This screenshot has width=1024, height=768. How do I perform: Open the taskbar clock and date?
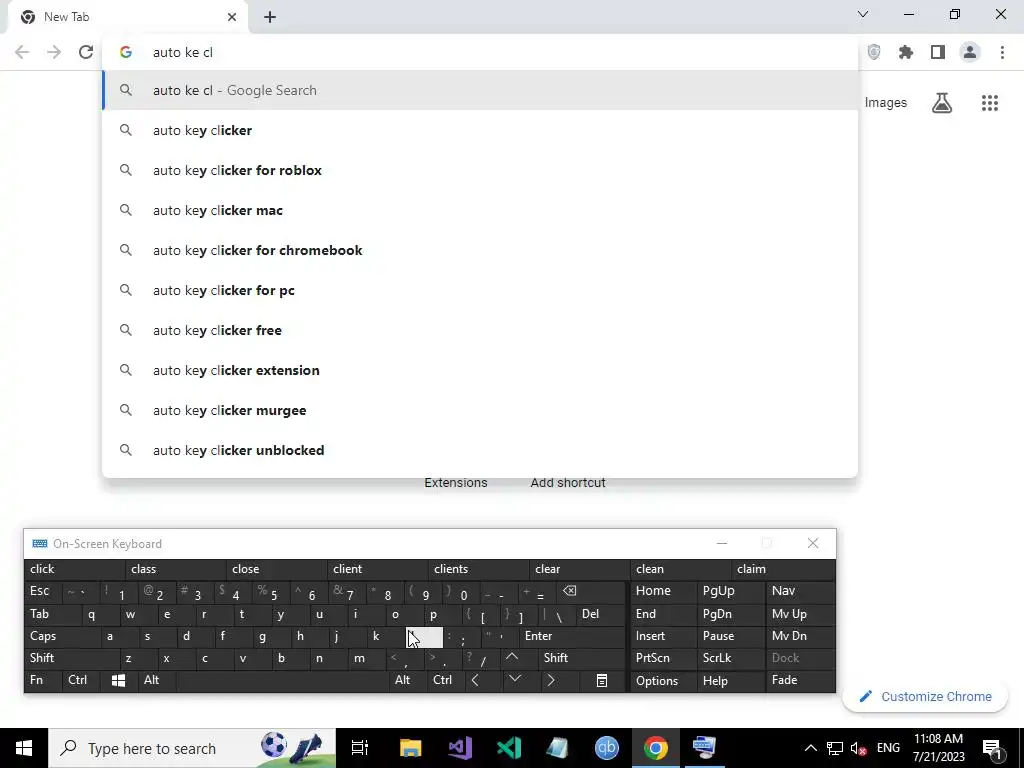[x=938, y=748]
